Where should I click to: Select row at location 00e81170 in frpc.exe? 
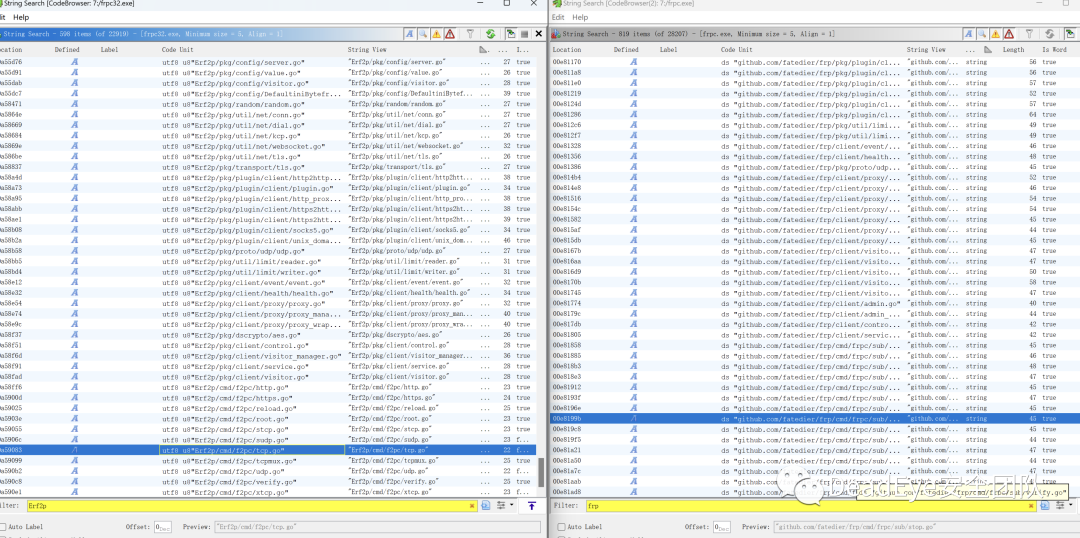(816, 62)
